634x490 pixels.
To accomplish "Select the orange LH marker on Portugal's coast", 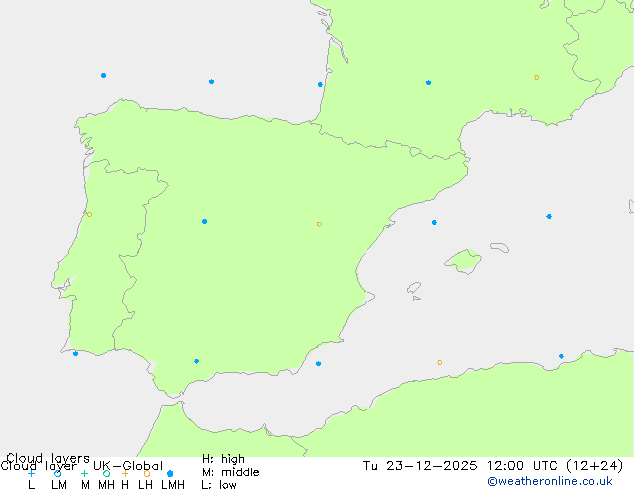I will [x=89, y=215].
